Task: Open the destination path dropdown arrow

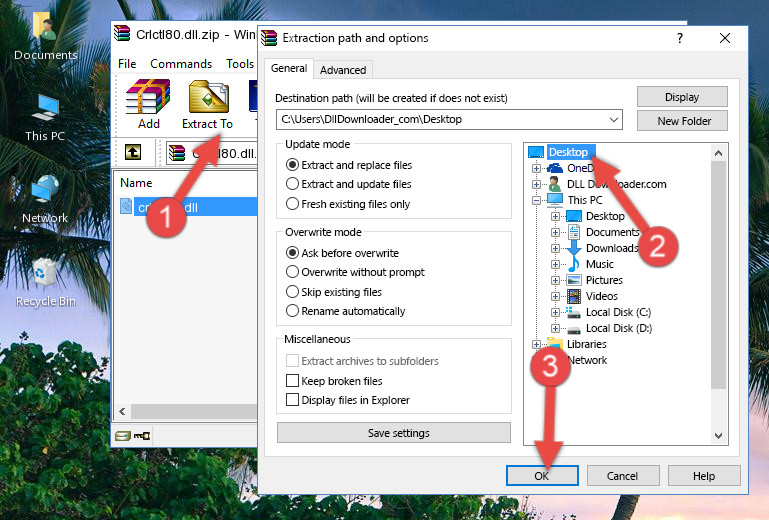Action: click(x=614, y=120)
